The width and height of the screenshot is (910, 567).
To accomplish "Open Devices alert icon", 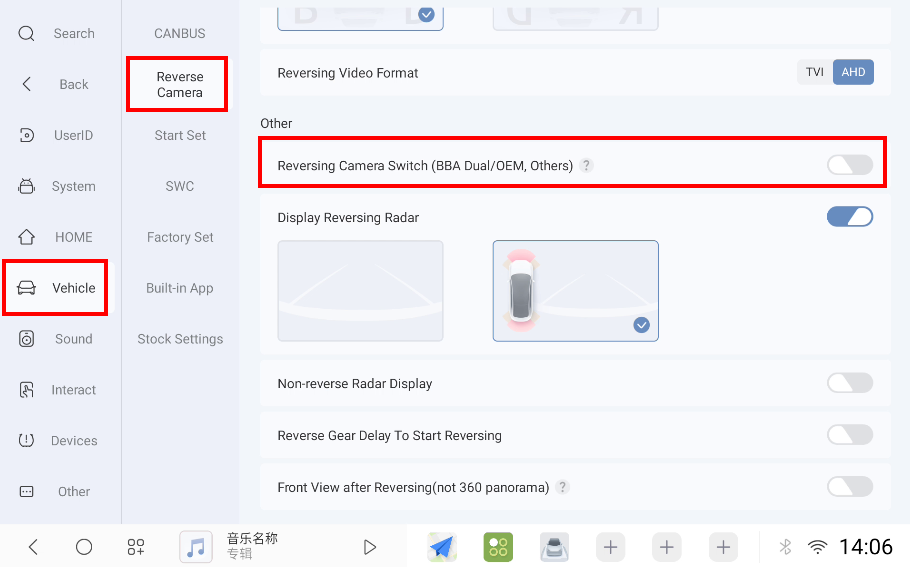I will (x=26, y=440).
